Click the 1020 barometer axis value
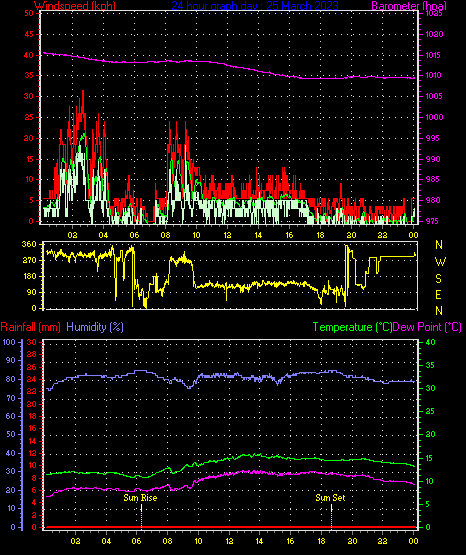This screenshot has height=555, width=466. pos(434,34)
